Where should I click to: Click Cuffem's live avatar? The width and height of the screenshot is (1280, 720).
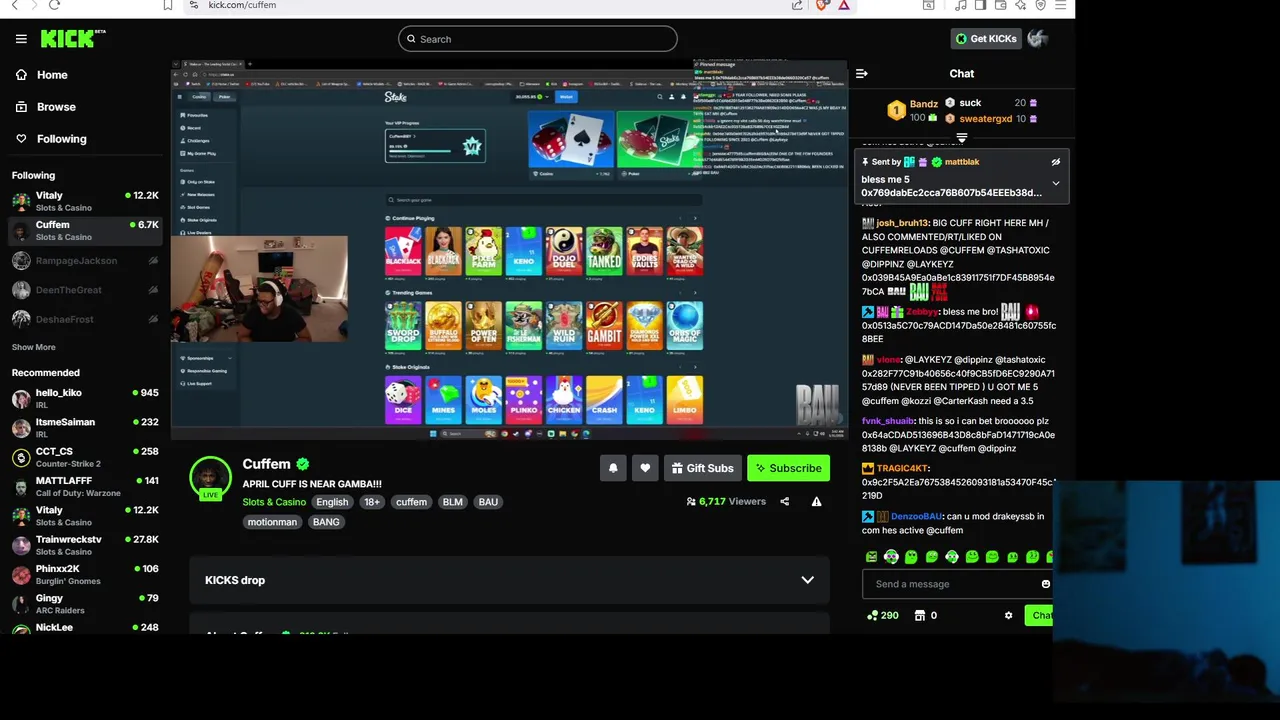pyautogui.click(x=210, y=477)
